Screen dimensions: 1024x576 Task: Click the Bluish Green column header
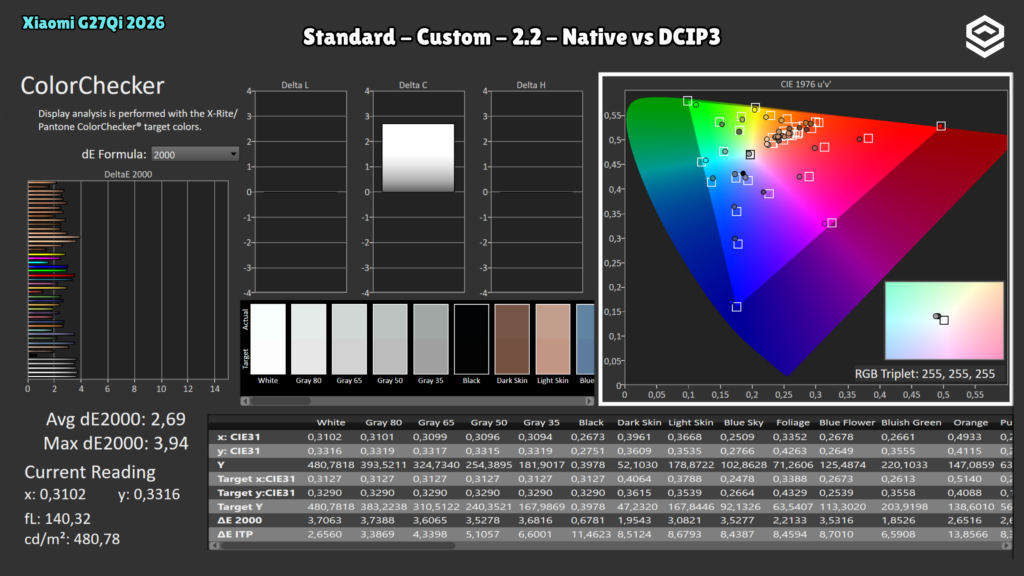(911, 423)
